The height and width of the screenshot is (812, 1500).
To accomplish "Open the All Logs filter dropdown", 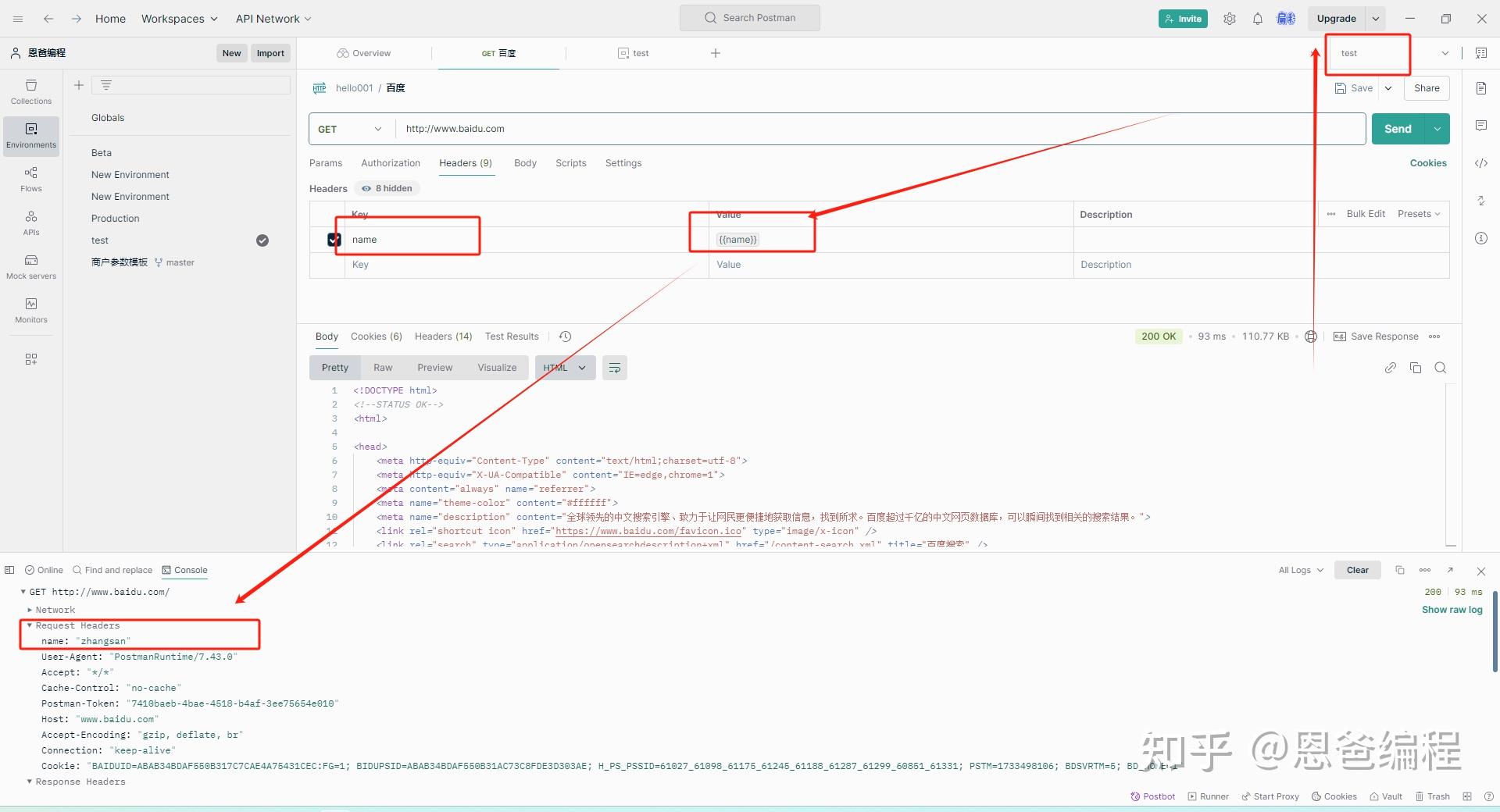I will tap(1298, 570).
